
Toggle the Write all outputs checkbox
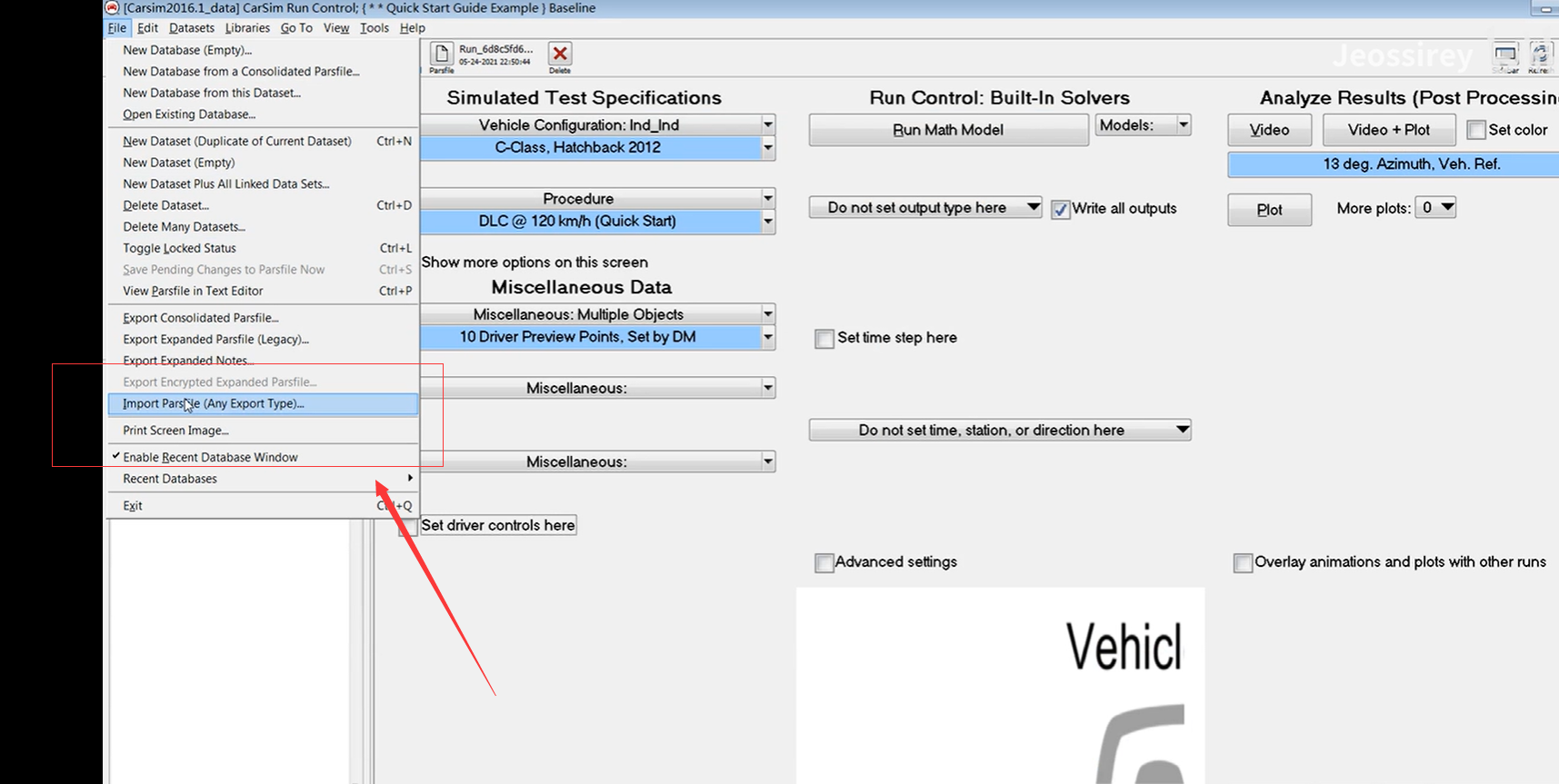pos(1060,209)
